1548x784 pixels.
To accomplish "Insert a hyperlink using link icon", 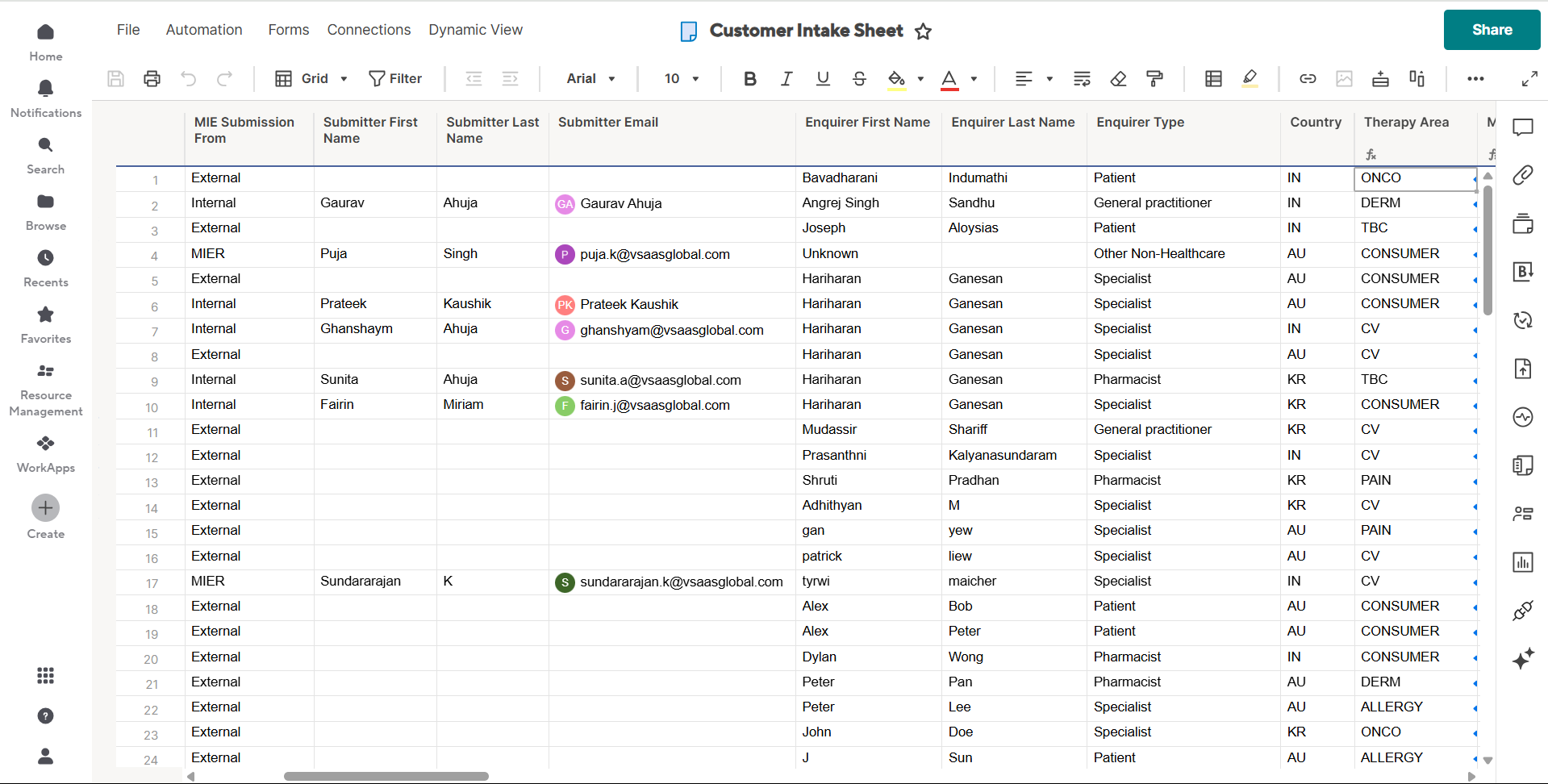I will [x=1308, y=78].
